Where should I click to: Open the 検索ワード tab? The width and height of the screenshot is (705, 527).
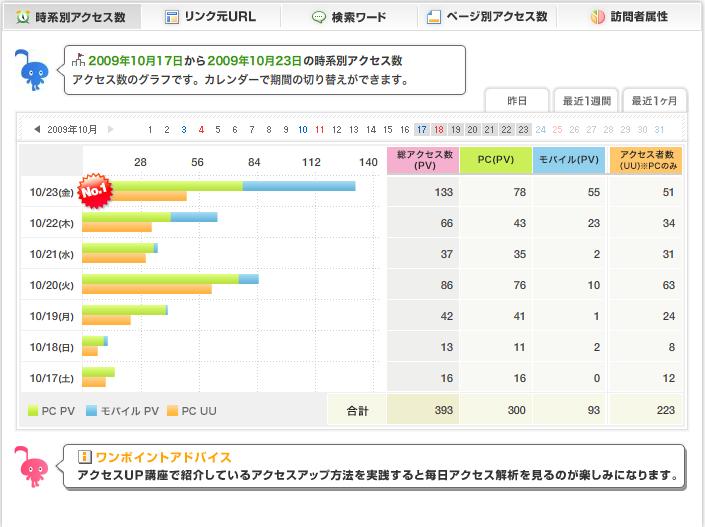(349, 17)
